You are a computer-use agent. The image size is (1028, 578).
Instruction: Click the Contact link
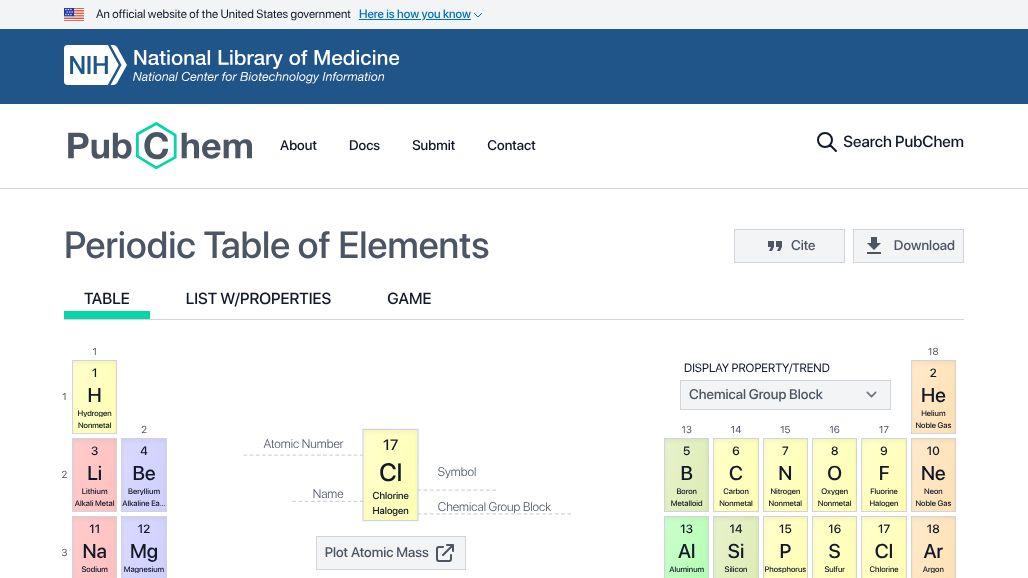511,145
